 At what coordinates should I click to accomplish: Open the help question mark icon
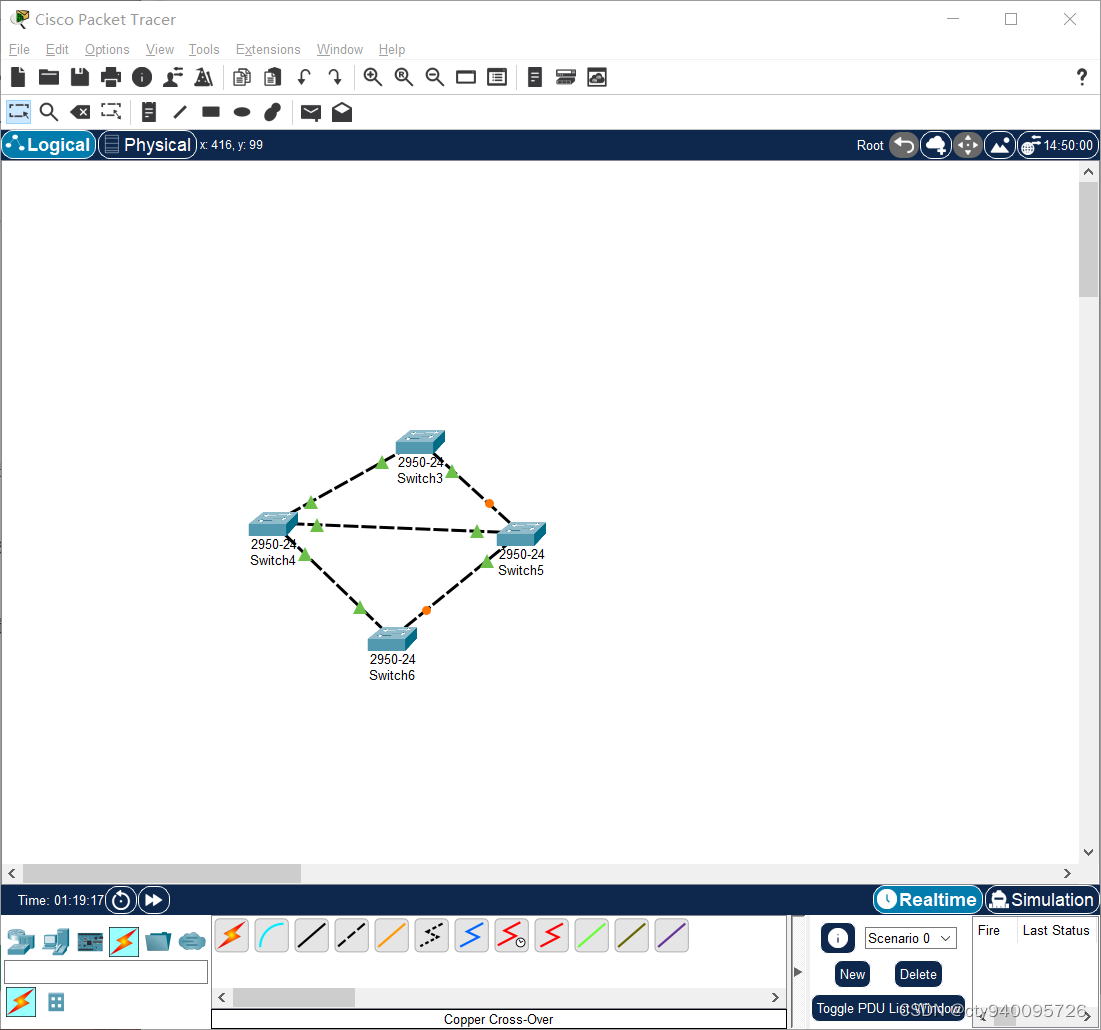tap(1081, 77)
